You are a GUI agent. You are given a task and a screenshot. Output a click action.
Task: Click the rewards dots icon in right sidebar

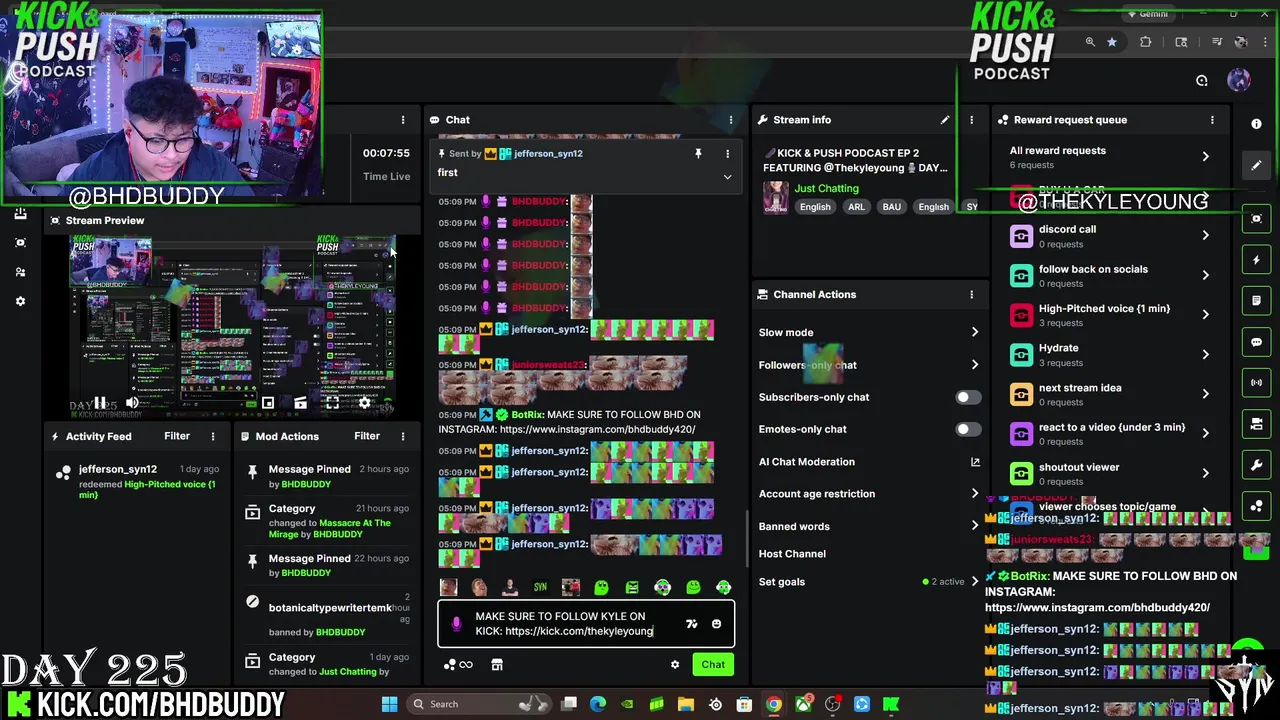1256,506
